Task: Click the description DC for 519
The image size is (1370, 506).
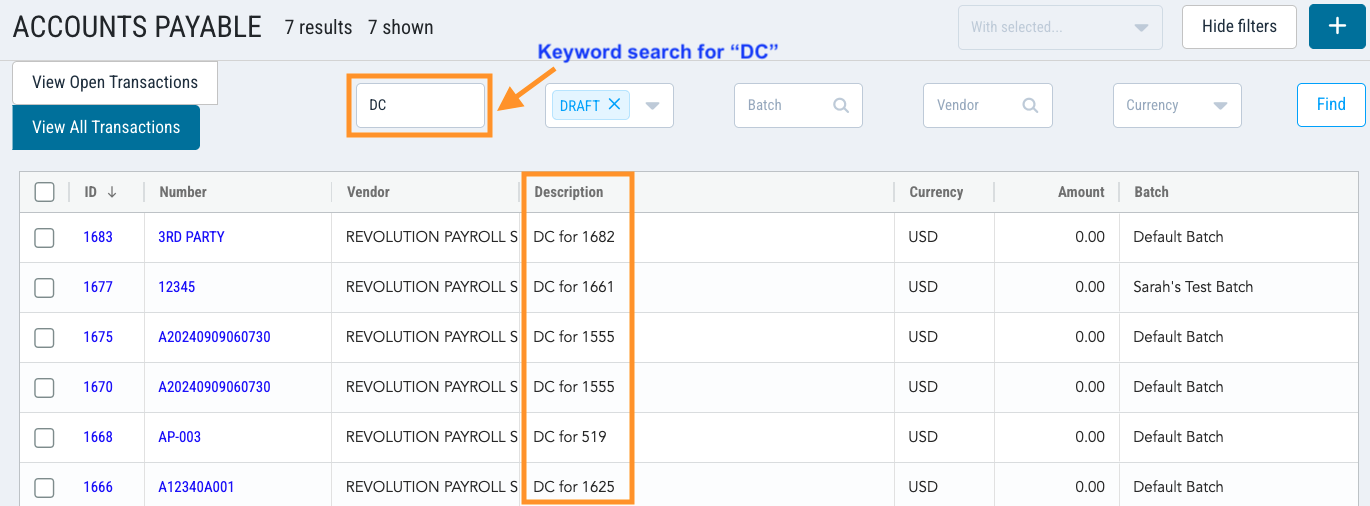Action: (x=570, y=437)
